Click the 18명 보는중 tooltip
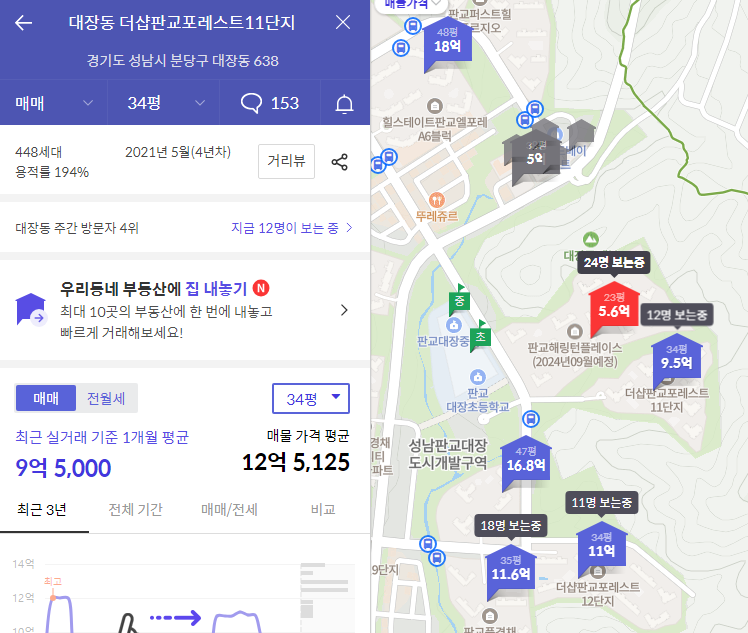This screenshot has height=633, width=748. point(510,526)
